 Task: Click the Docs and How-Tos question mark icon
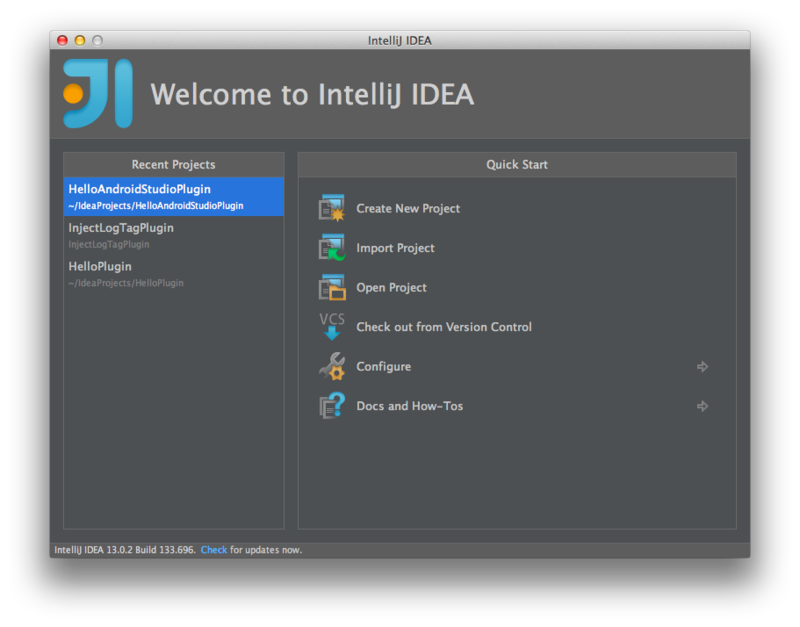(x=332, y=406)
